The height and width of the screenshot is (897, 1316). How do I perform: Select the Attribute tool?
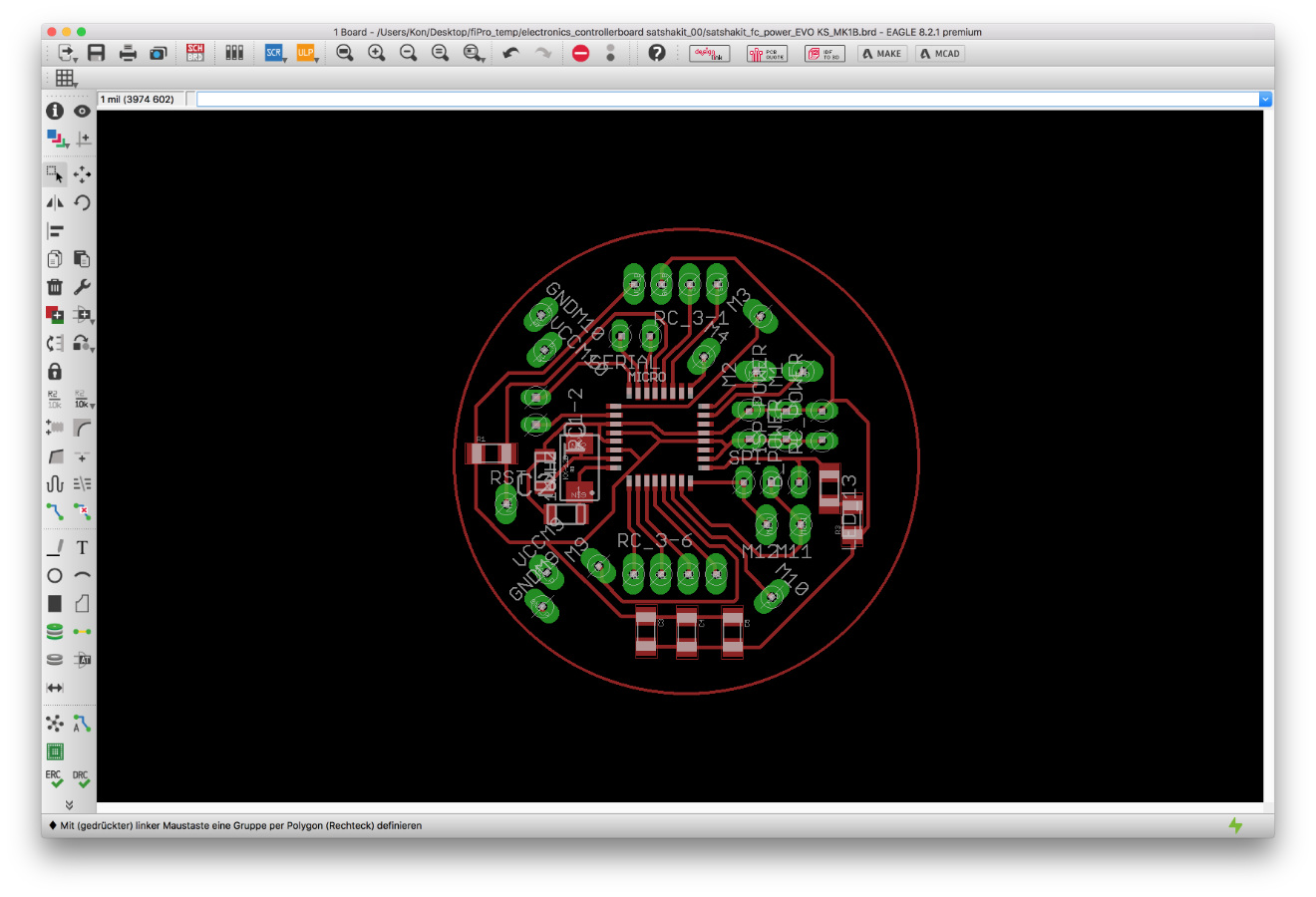point(82,659)
